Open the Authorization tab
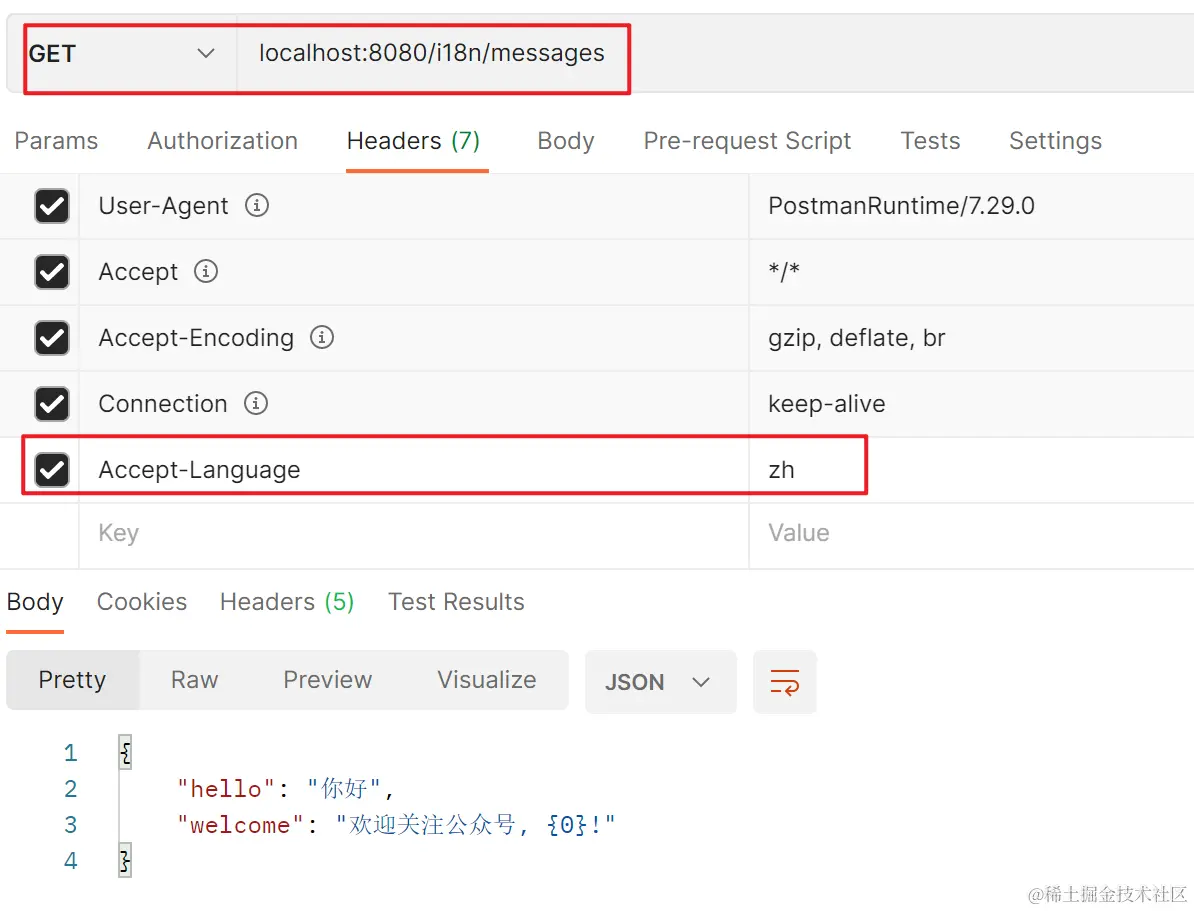The image size is (1194, 911). tap(222, 141)
